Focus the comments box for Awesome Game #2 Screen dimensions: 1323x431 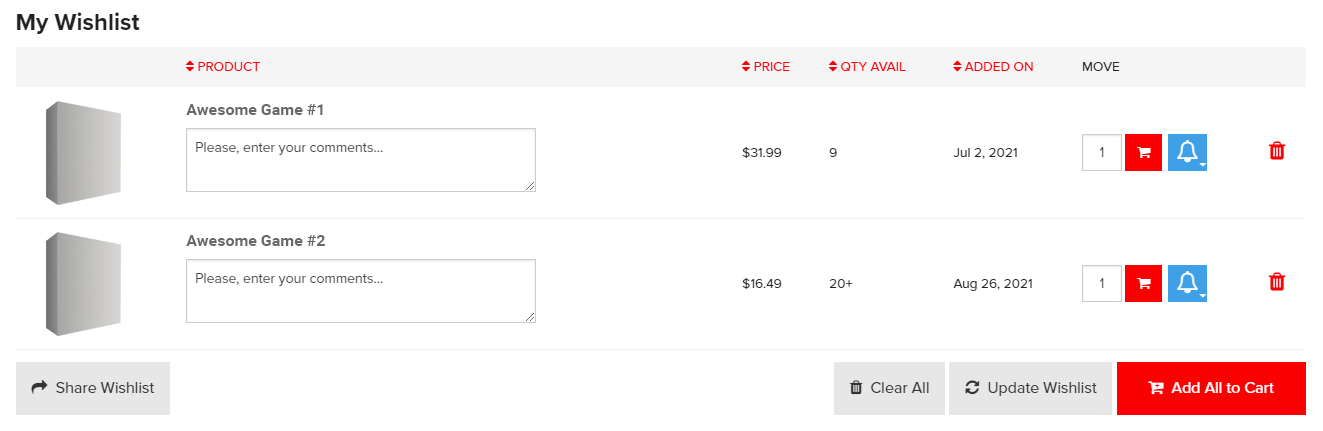pos(361,291)
